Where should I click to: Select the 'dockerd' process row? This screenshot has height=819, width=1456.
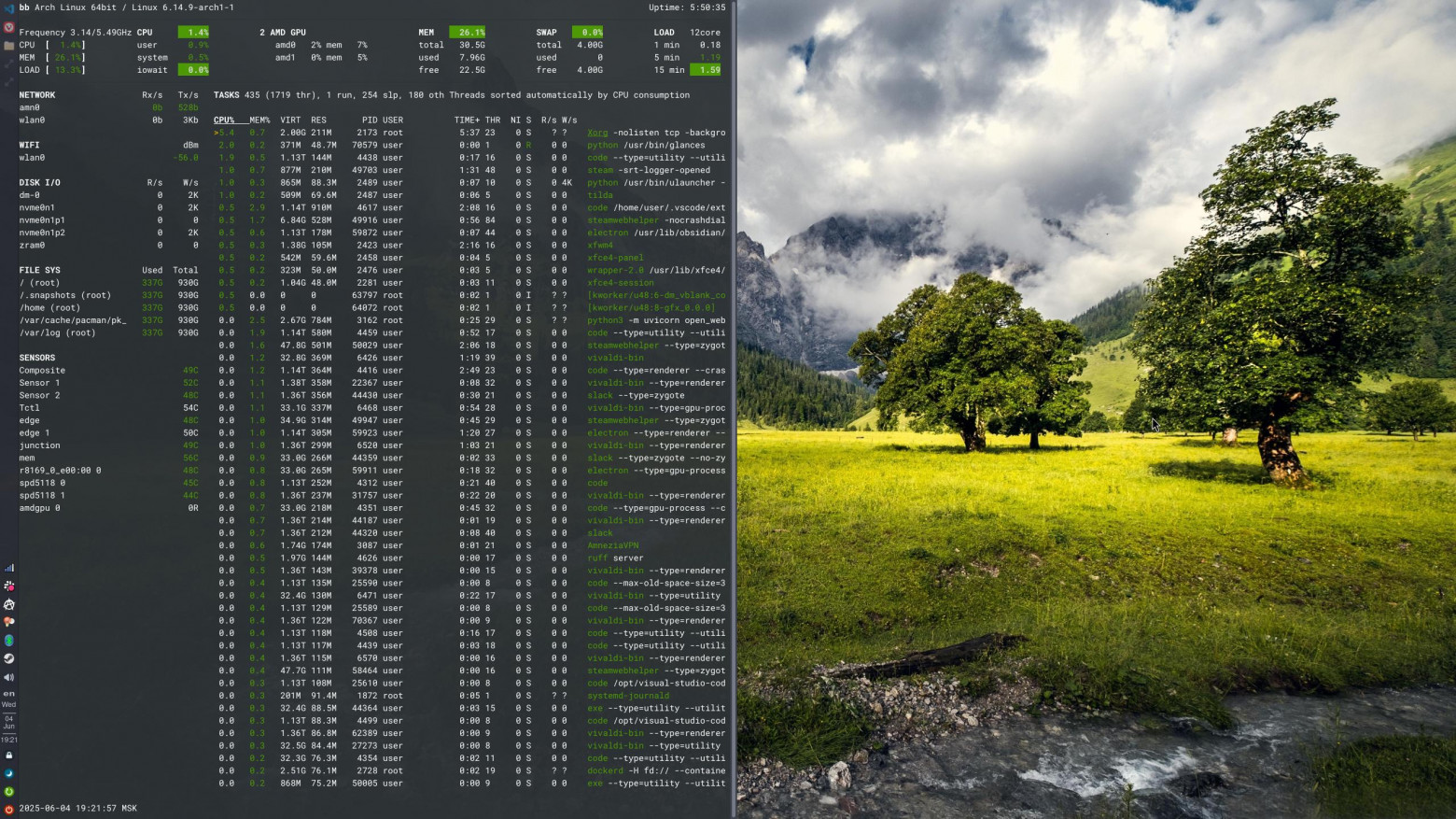[469, 770]
